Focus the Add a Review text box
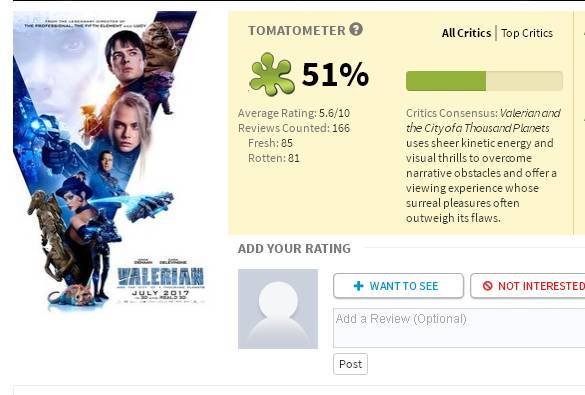585x395 pixels. (x=459, y=328)
